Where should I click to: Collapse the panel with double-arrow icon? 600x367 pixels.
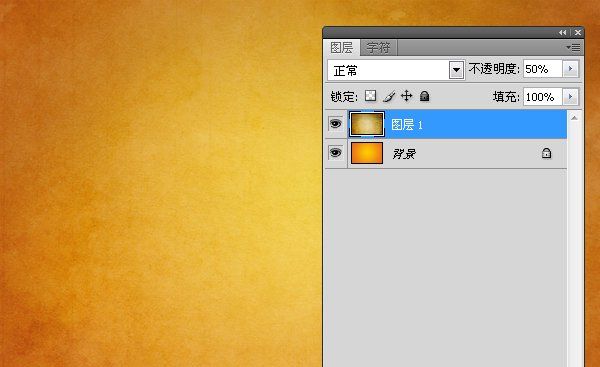[562, 33]
